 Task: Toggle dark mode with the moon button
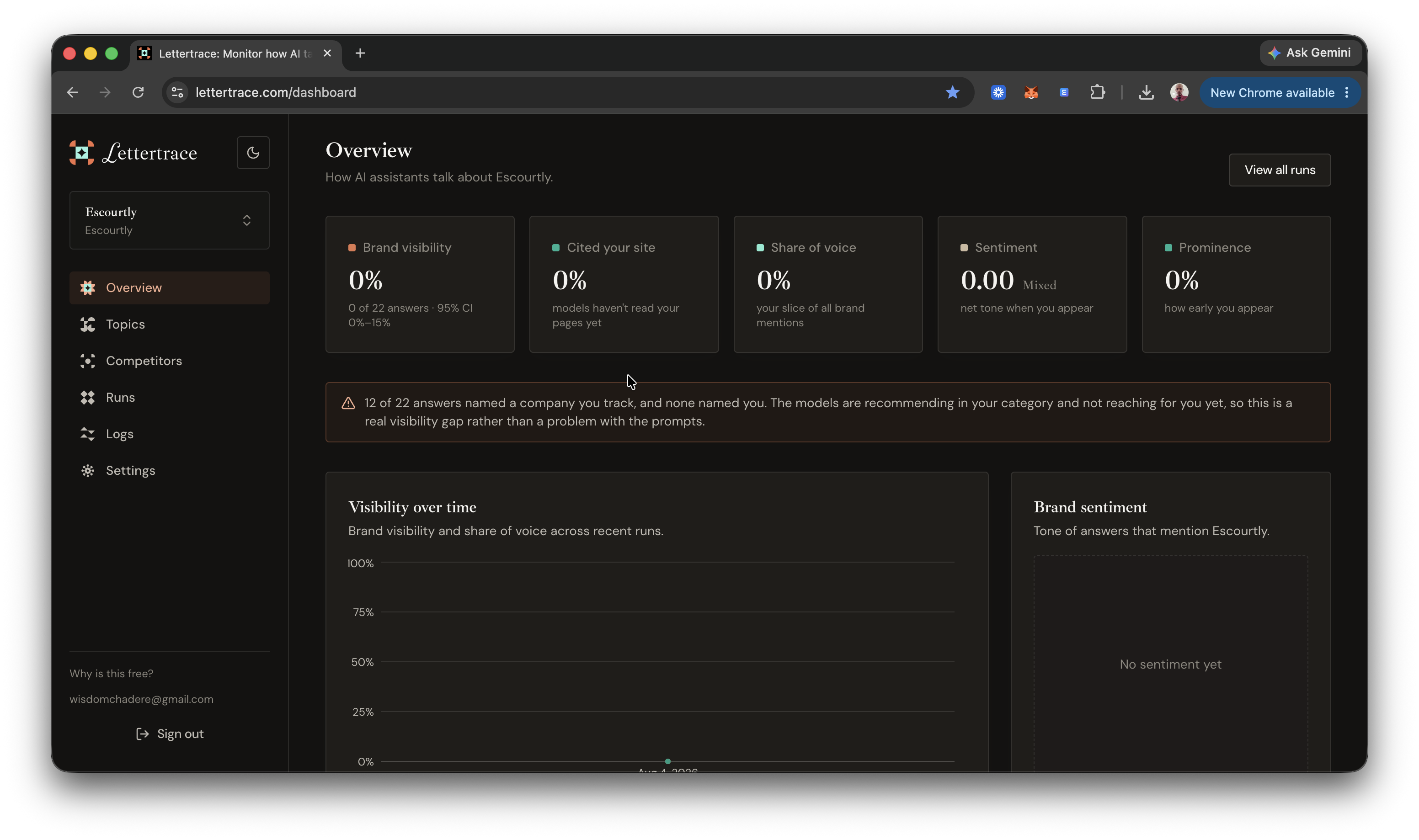point(253,152)
